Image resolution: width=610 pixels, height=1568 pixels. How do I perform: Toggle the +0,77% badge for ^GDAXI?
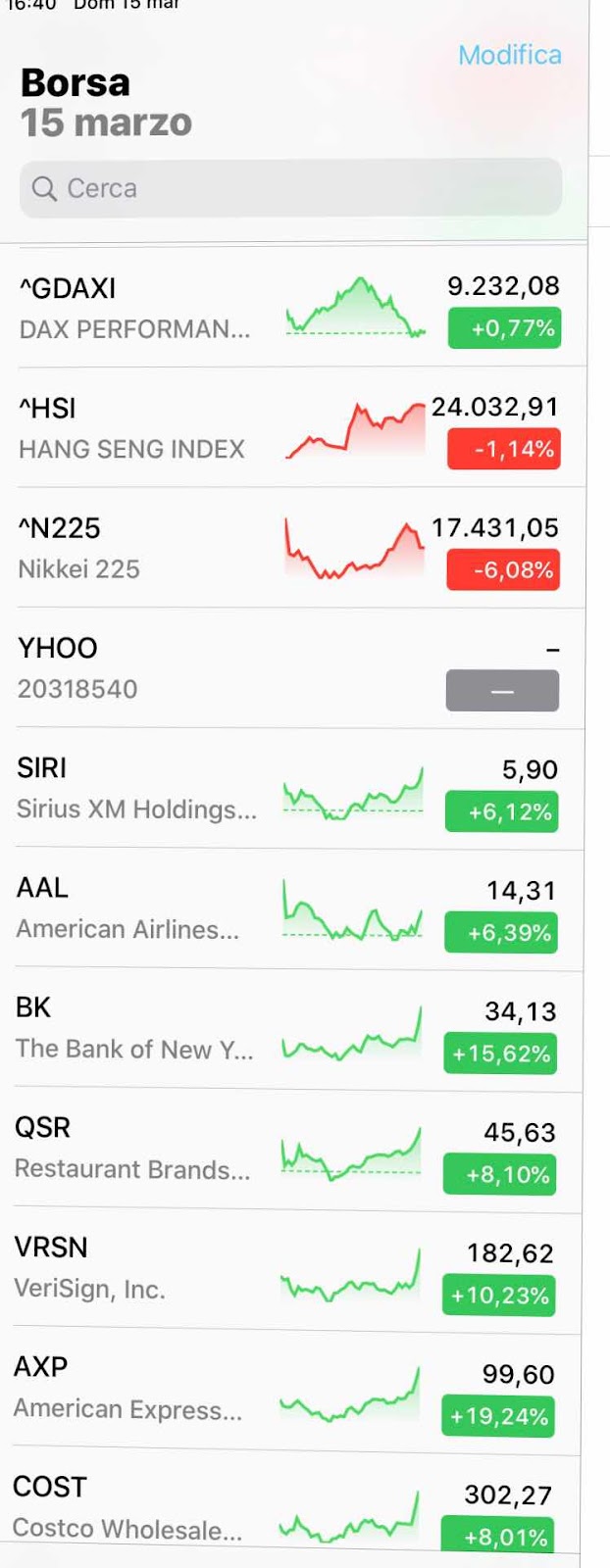pos(504,328)
